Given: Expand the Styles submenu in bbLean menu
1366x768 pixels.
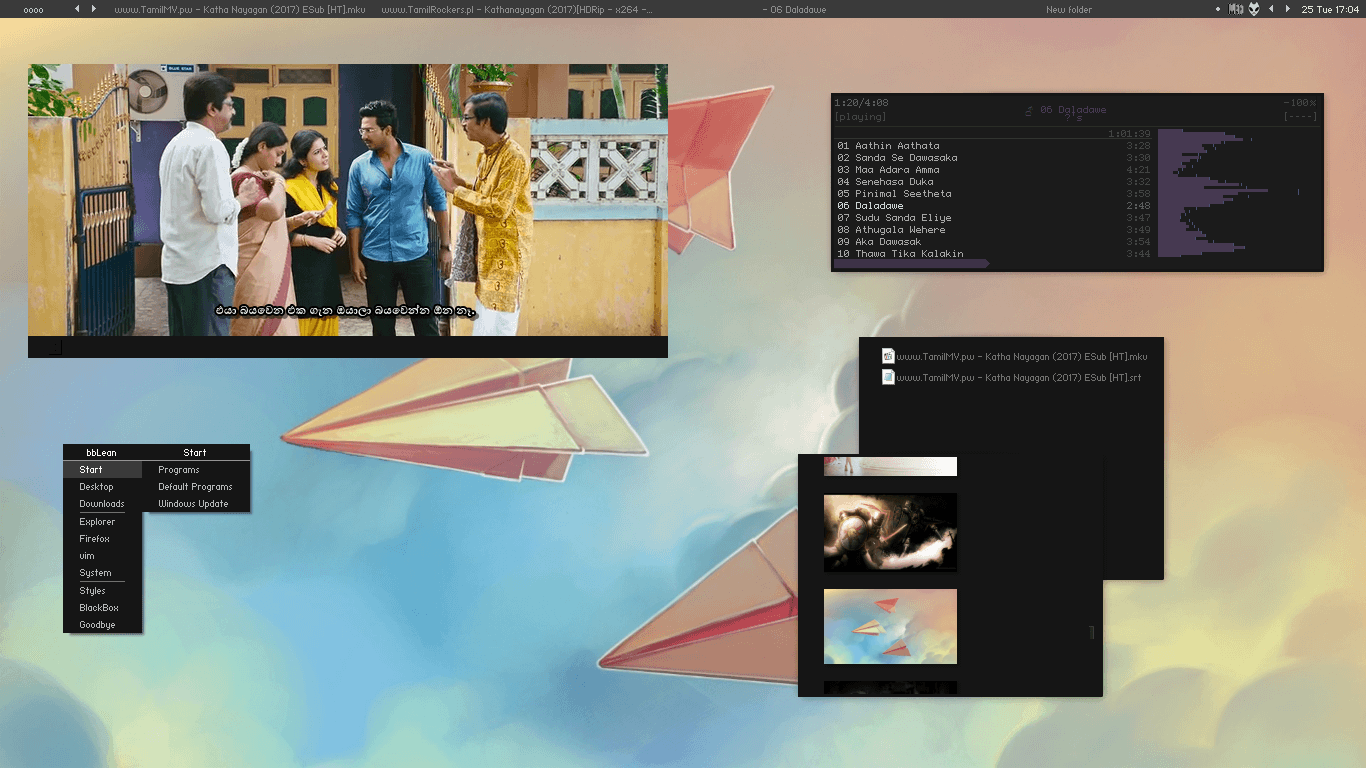Looking at the screenshot, I should (x=103, y=591).
